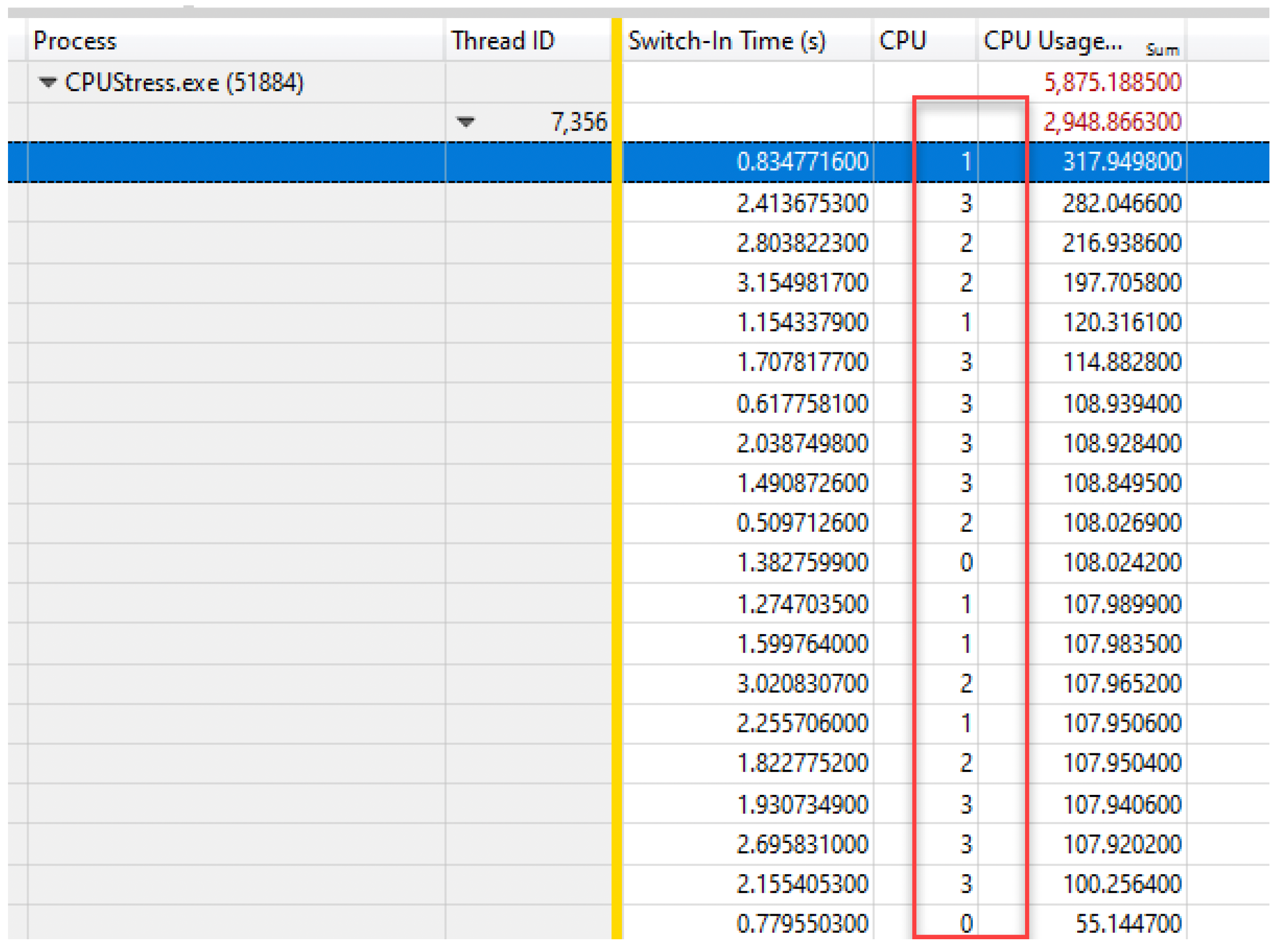Click CPU usage value 107.989900
Image resolution: width=1279 pixels, height=952 pixels.
(x=1122, y=604)
